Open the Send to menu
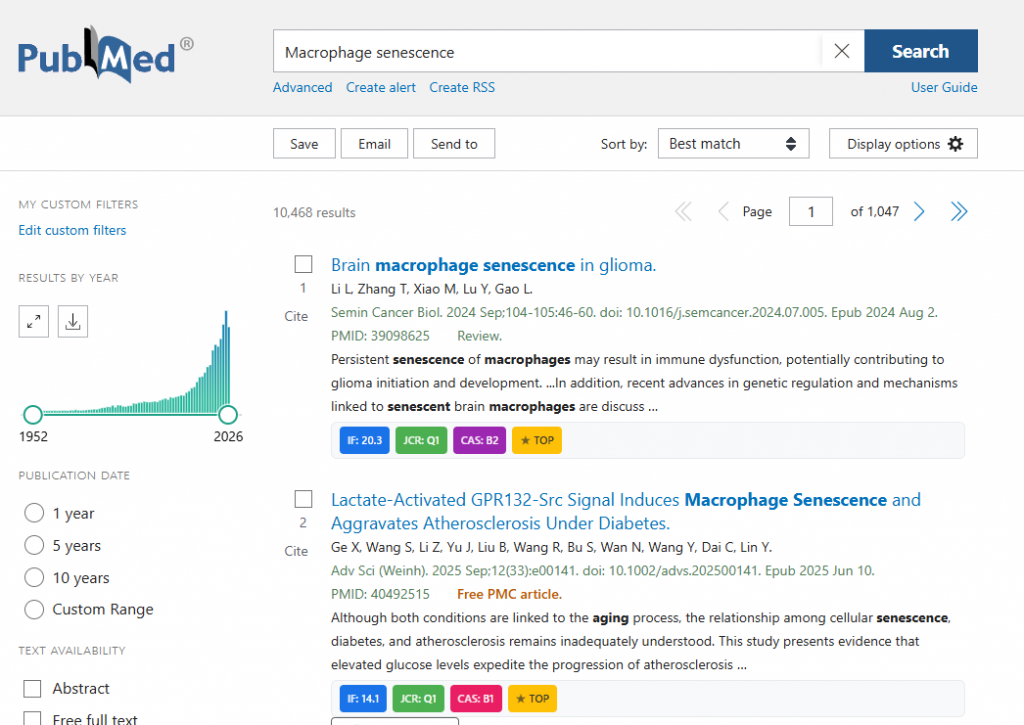This screenshot has height=725, width=1024. [454, 144]
